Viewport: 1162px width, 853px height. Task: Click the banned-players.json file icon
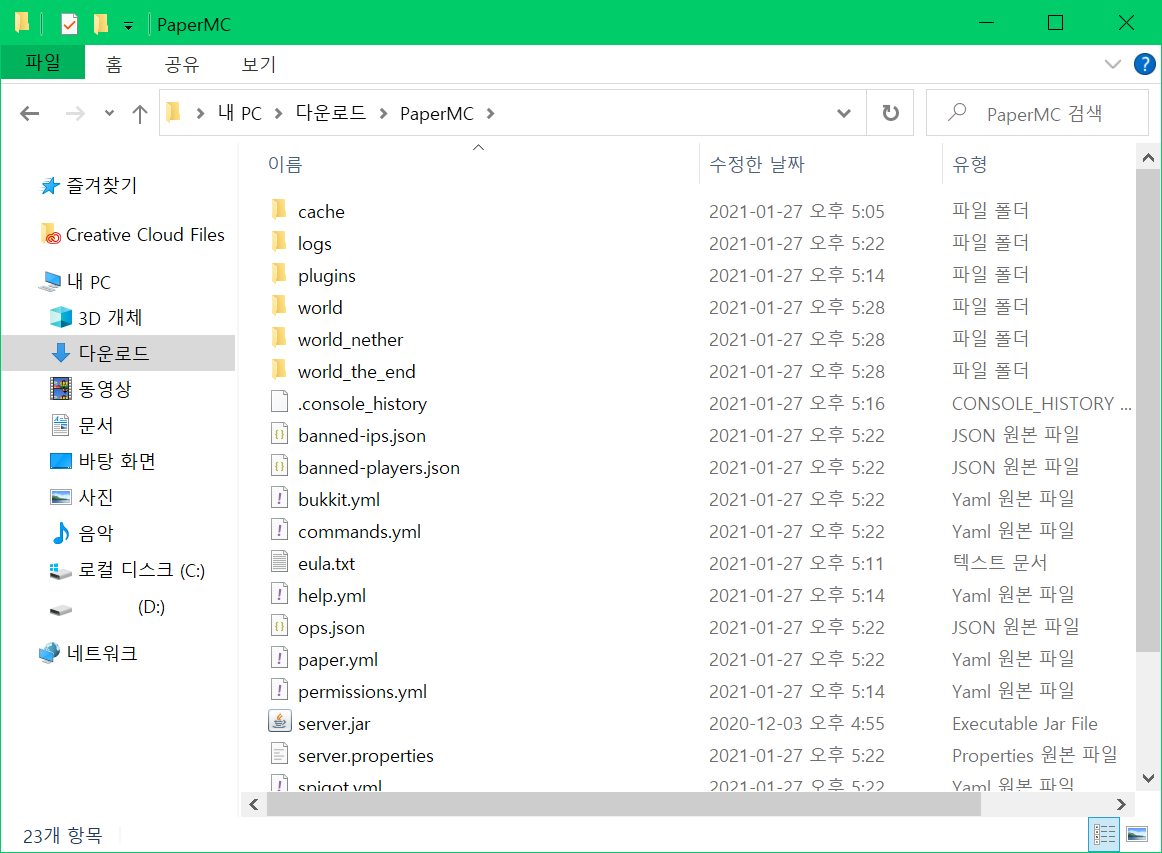click(279, 466)
